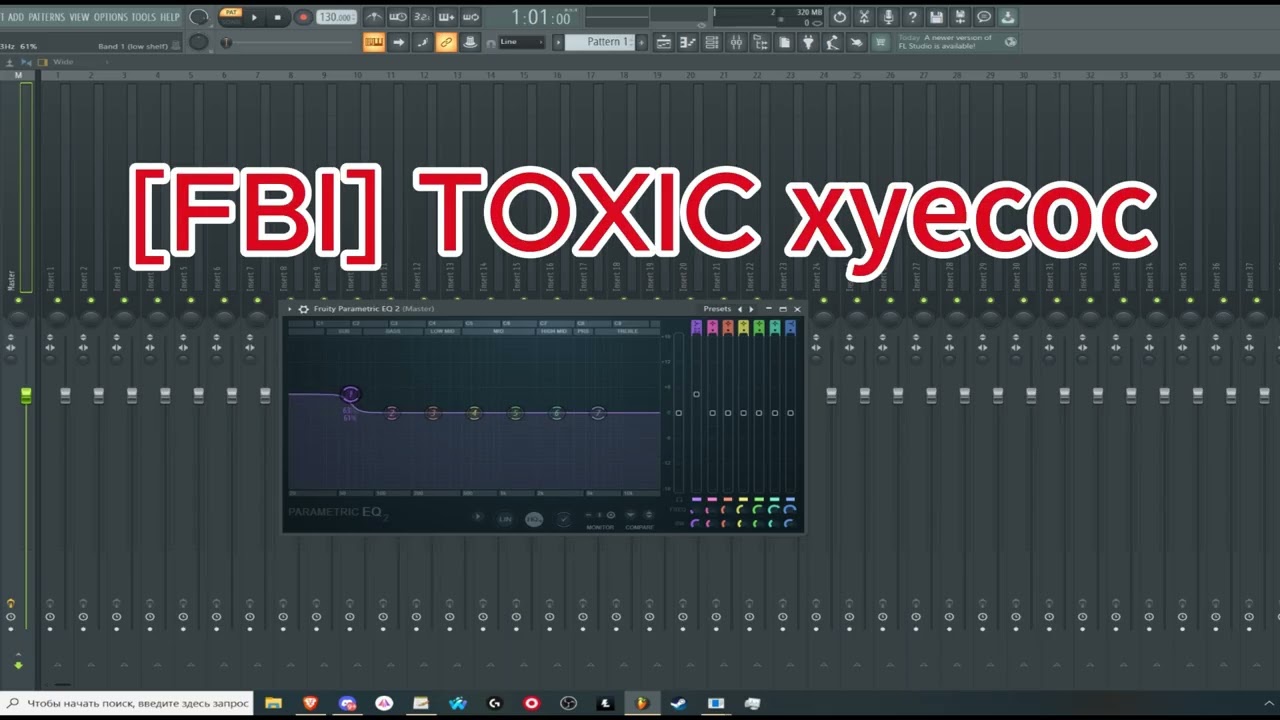This screenshot has width=1280, height=720.
Task: Open the HELP menu
Action: click(170, 17)
